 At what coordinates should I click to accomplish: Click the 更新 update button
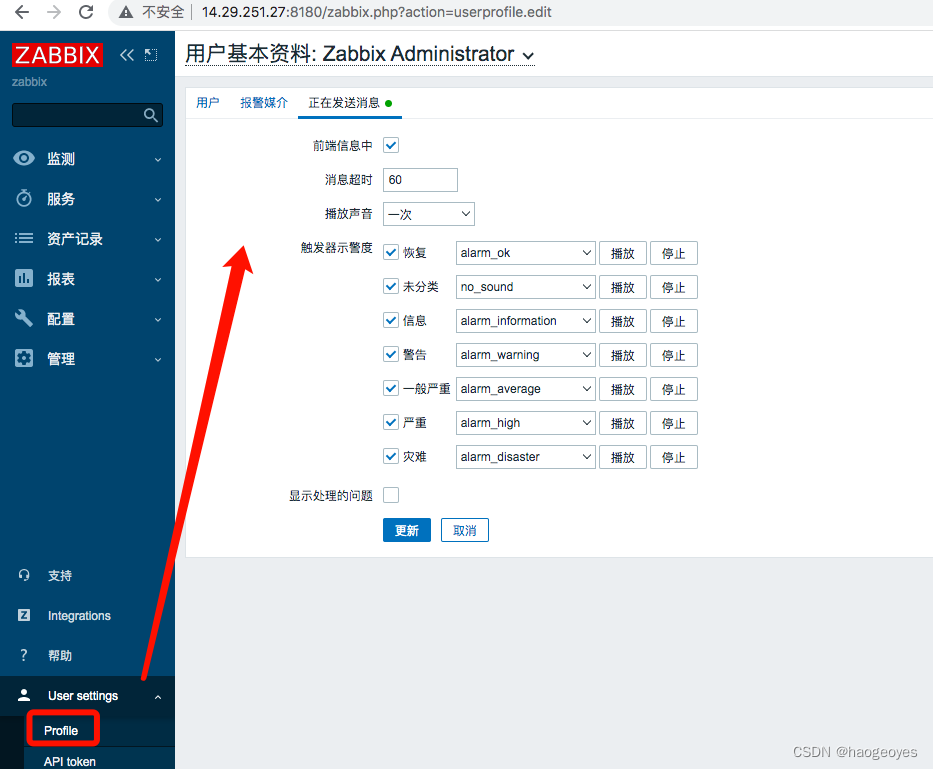(406, 530)
